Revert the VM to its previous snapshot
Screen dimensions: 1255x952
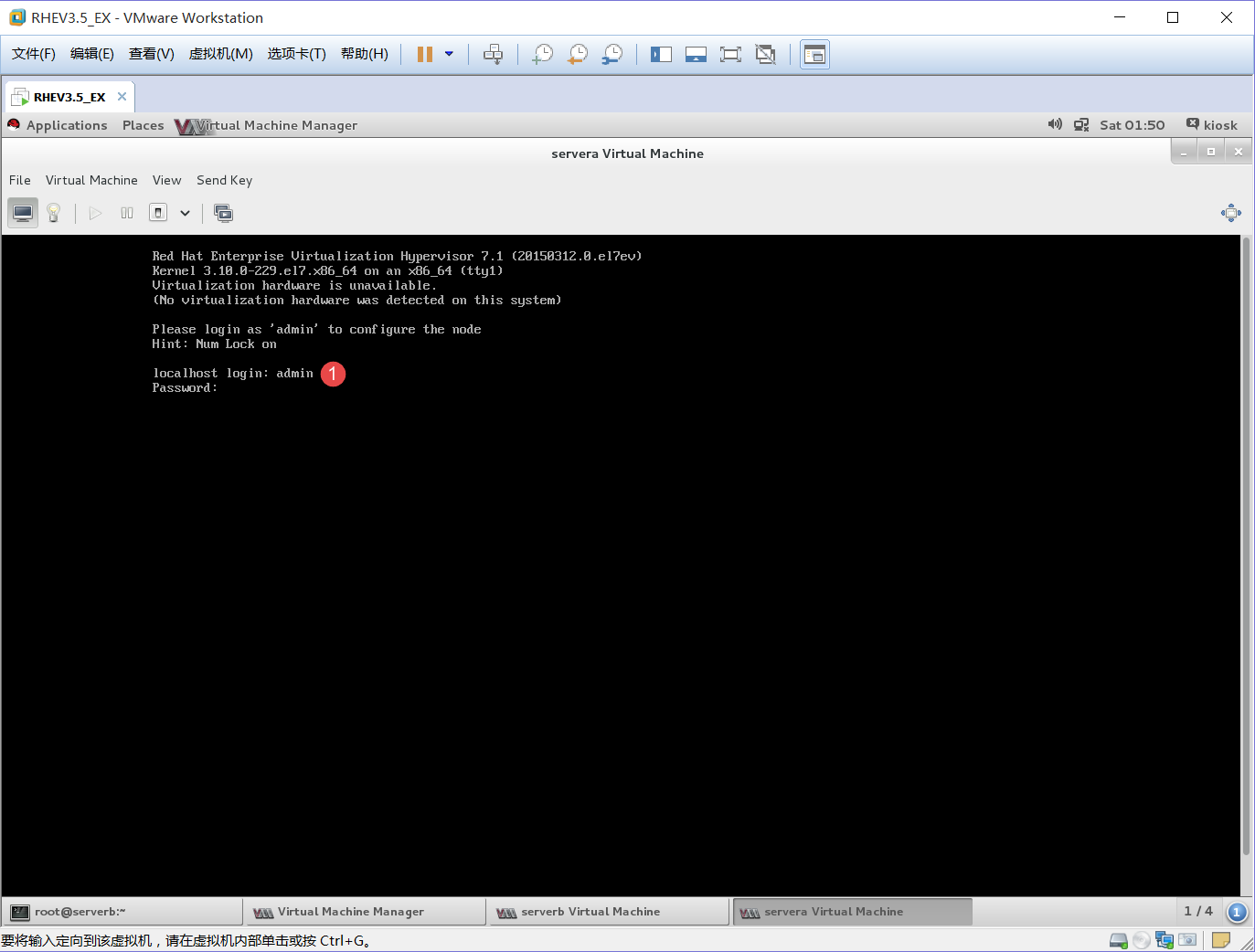578,54
